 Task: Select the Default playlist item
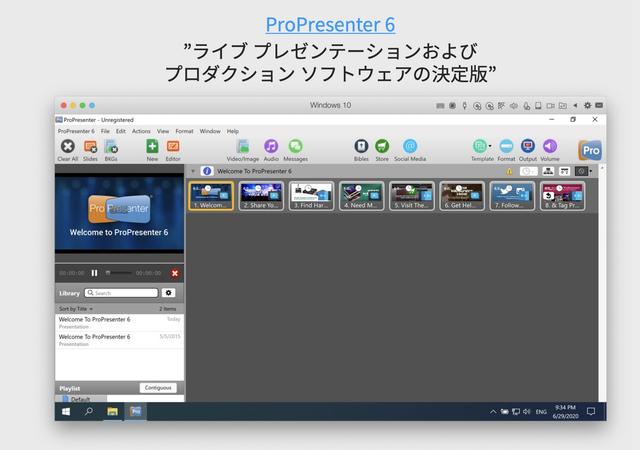pyautogui.click(x=81, y=399)
